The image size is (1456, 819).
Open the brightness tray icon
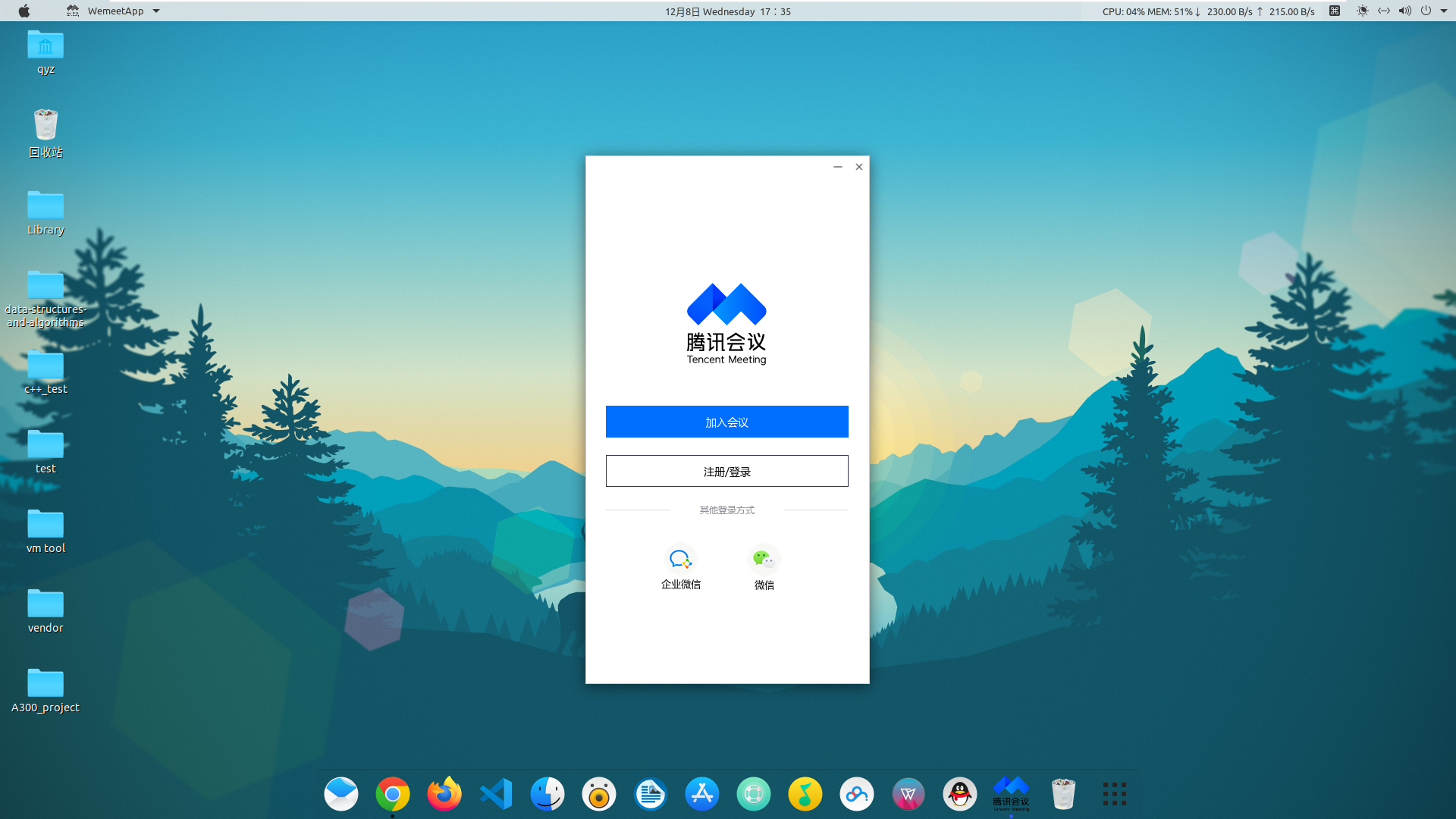point(1363,11)
